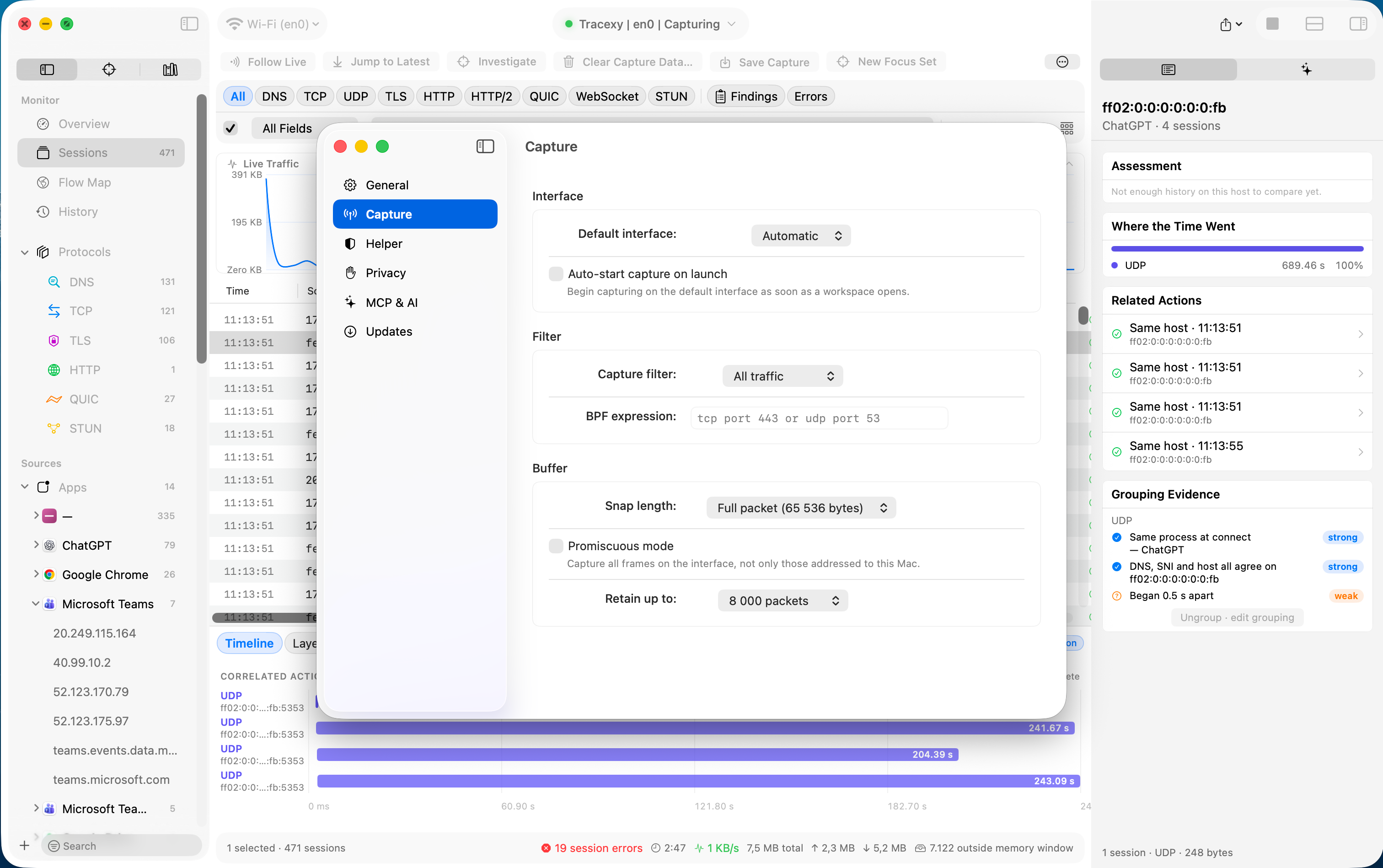Viewport: 1383px width, 868px height.
Task: Open the Wi-Fi (en0) interface selector
Action: click(273, 24)
